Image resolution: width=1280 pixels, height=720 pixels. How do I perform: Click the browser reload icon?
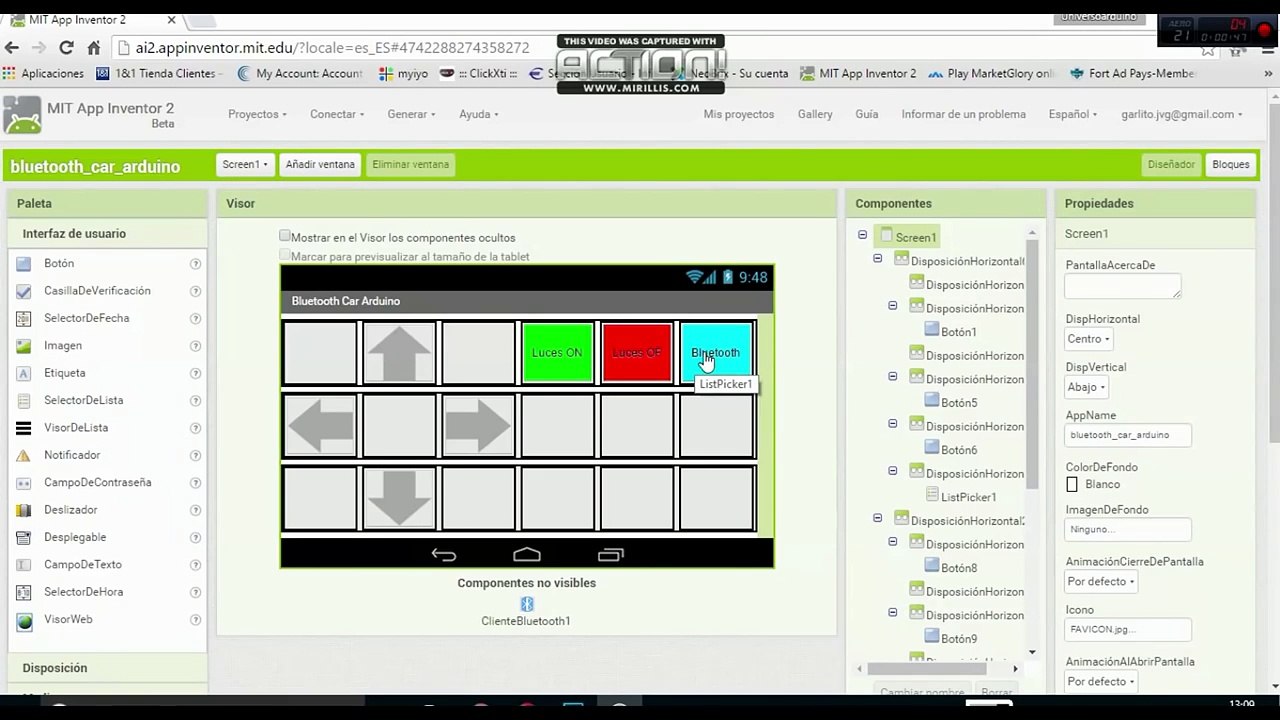click(x=66, y=47)
